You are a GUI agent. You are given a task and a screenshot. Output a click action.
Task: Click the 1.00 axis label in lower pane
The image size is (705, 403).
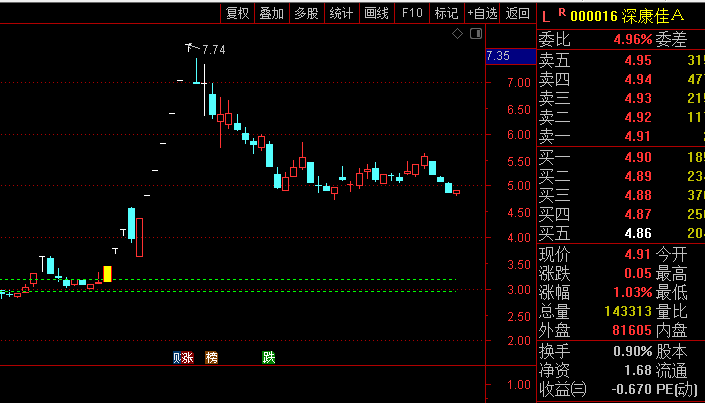519,385
